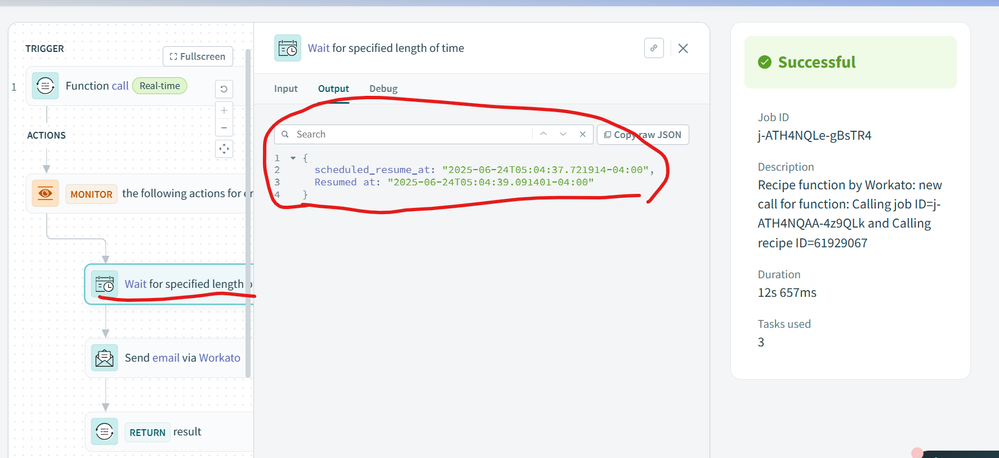The height and width of the screenshot is (458, 999).
Task: Clear the search with the X icon
Action: pos(582,134)
